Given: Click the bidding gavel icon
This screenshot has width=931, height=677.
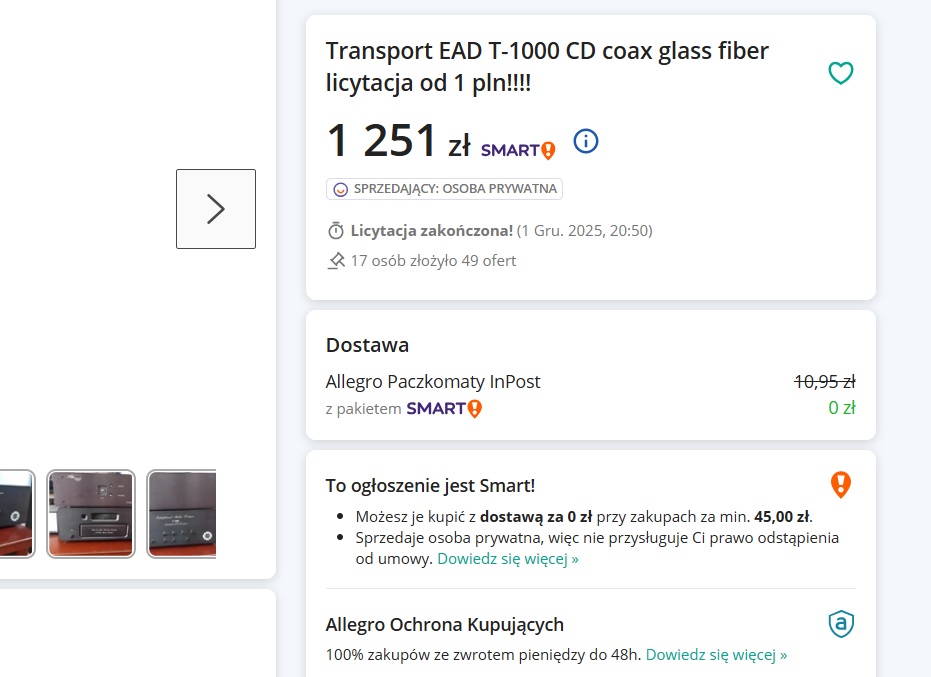Looking at the screenshot, I should [336, 261].
